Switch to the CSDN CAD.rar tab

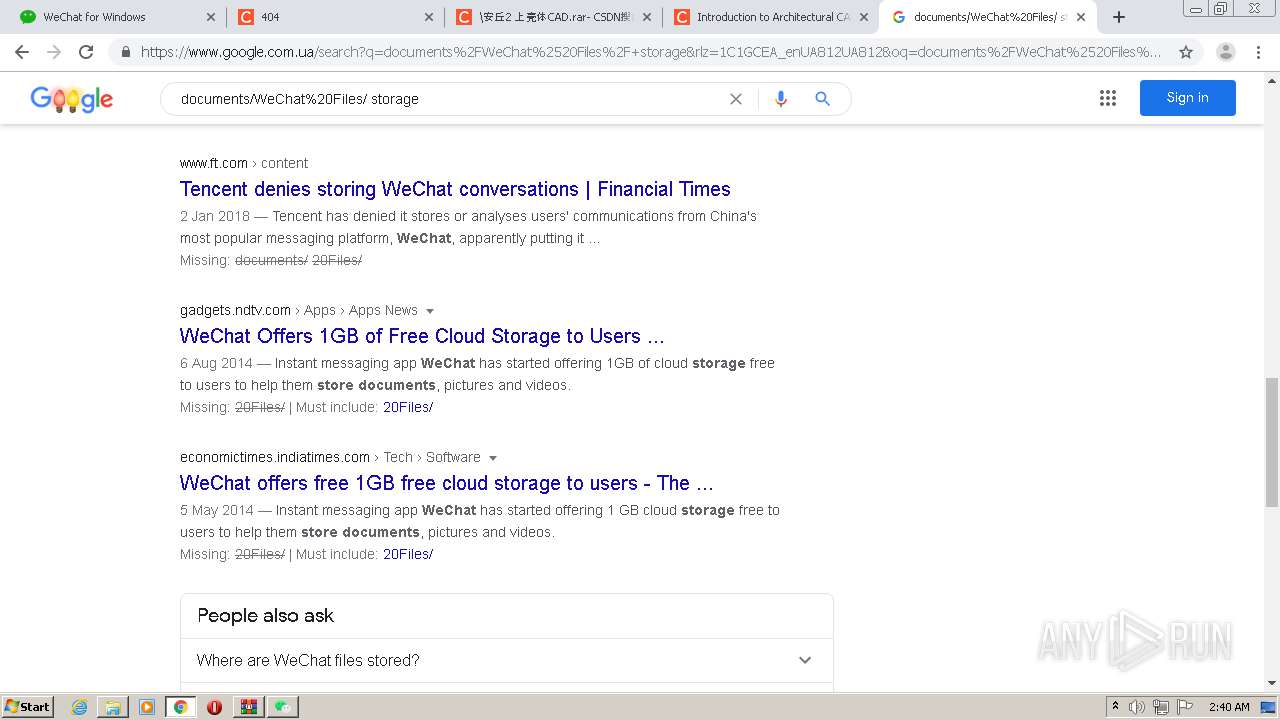pos(553,17)
